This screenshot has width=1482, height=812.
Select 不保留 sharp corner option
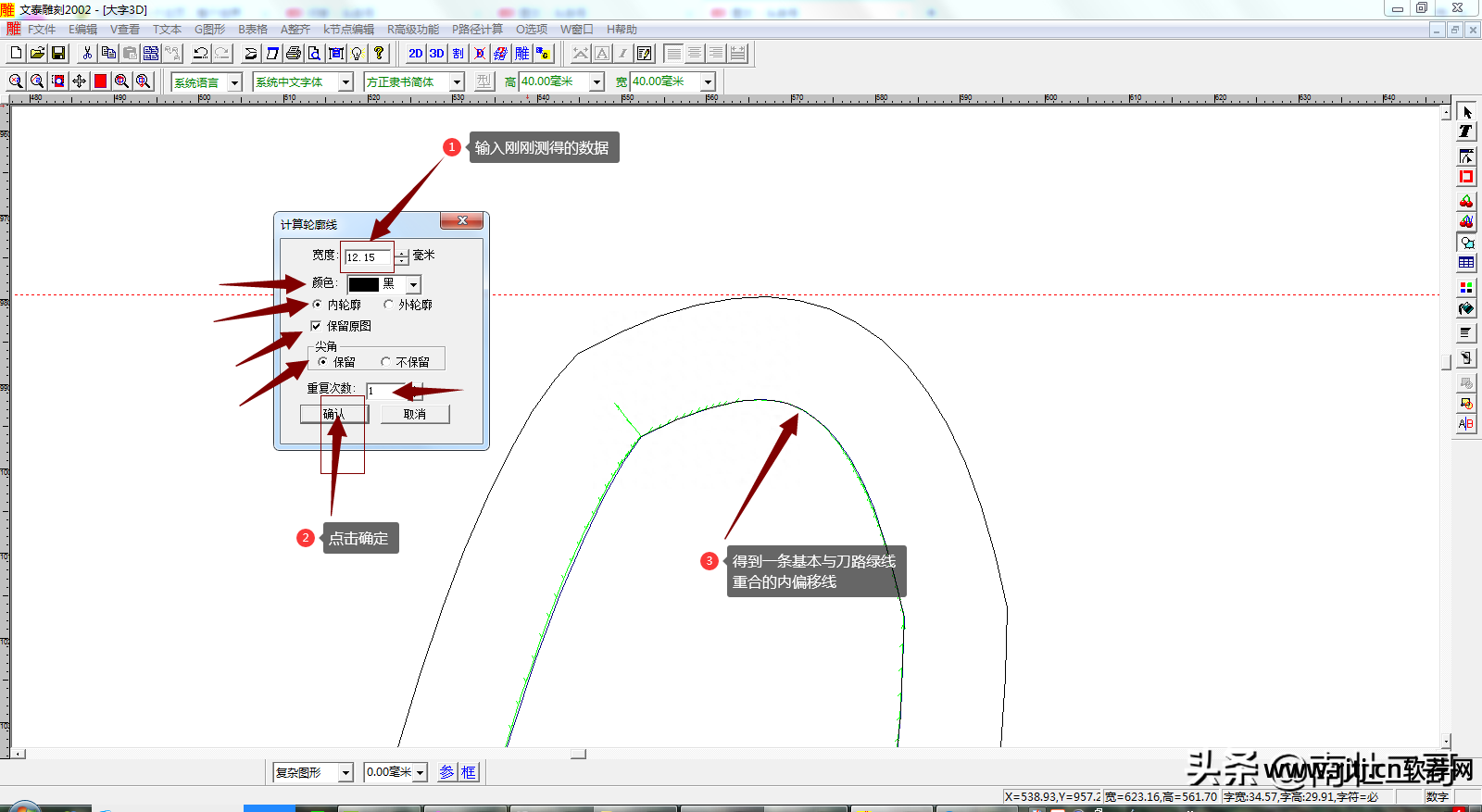(x=386, y=362)
